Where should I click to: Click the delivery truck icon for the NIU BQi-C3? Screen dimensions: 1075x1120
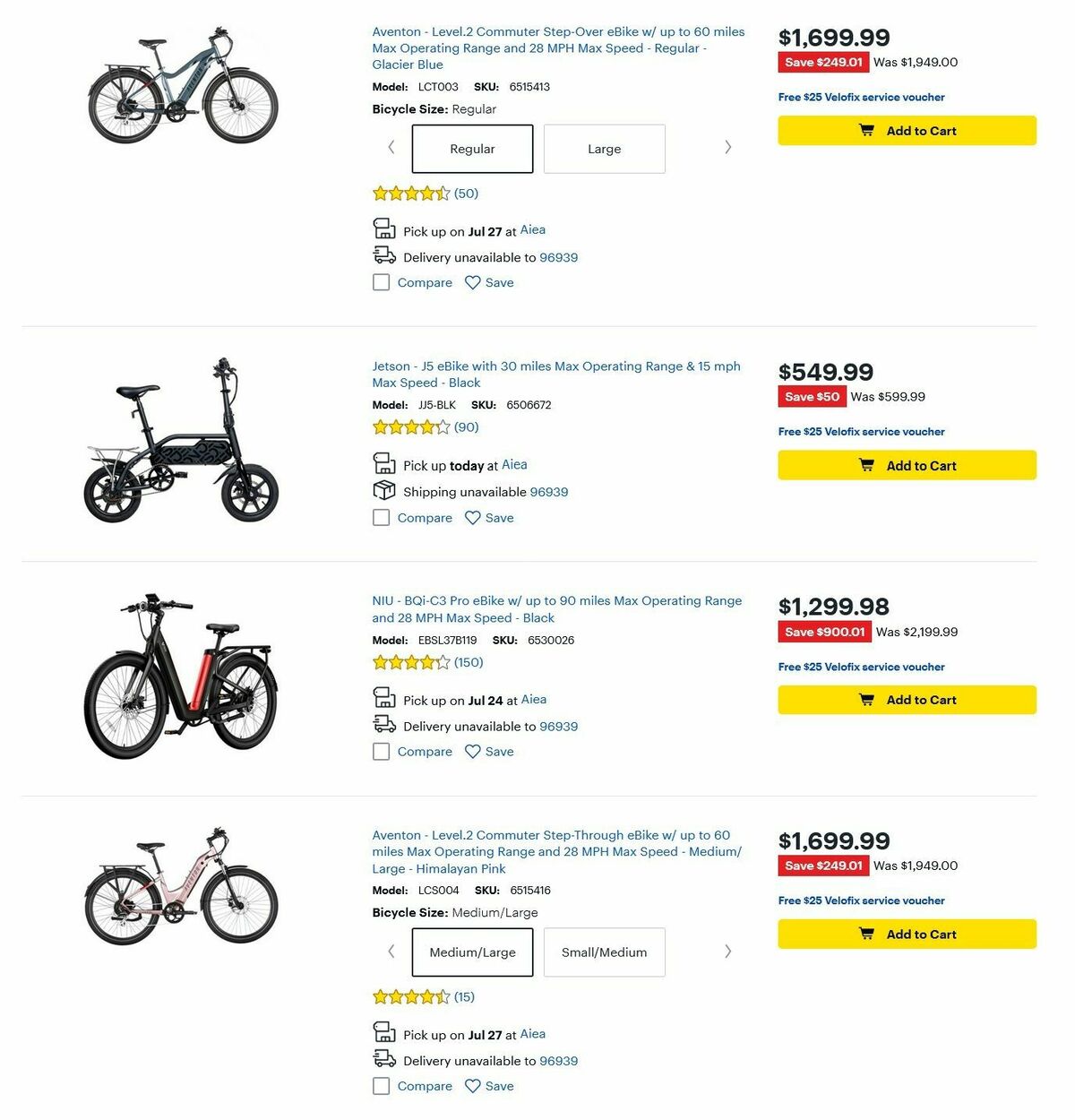coord(384,726)
